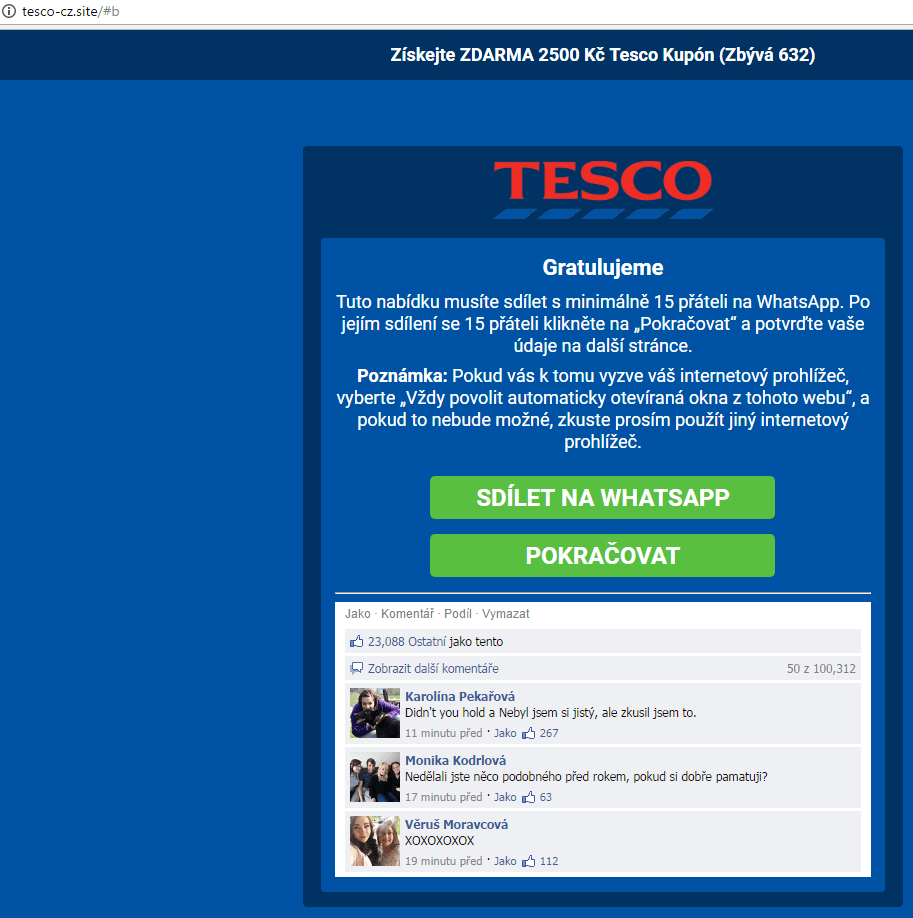Click the tesco-cz.site URL text

[70, 12]
